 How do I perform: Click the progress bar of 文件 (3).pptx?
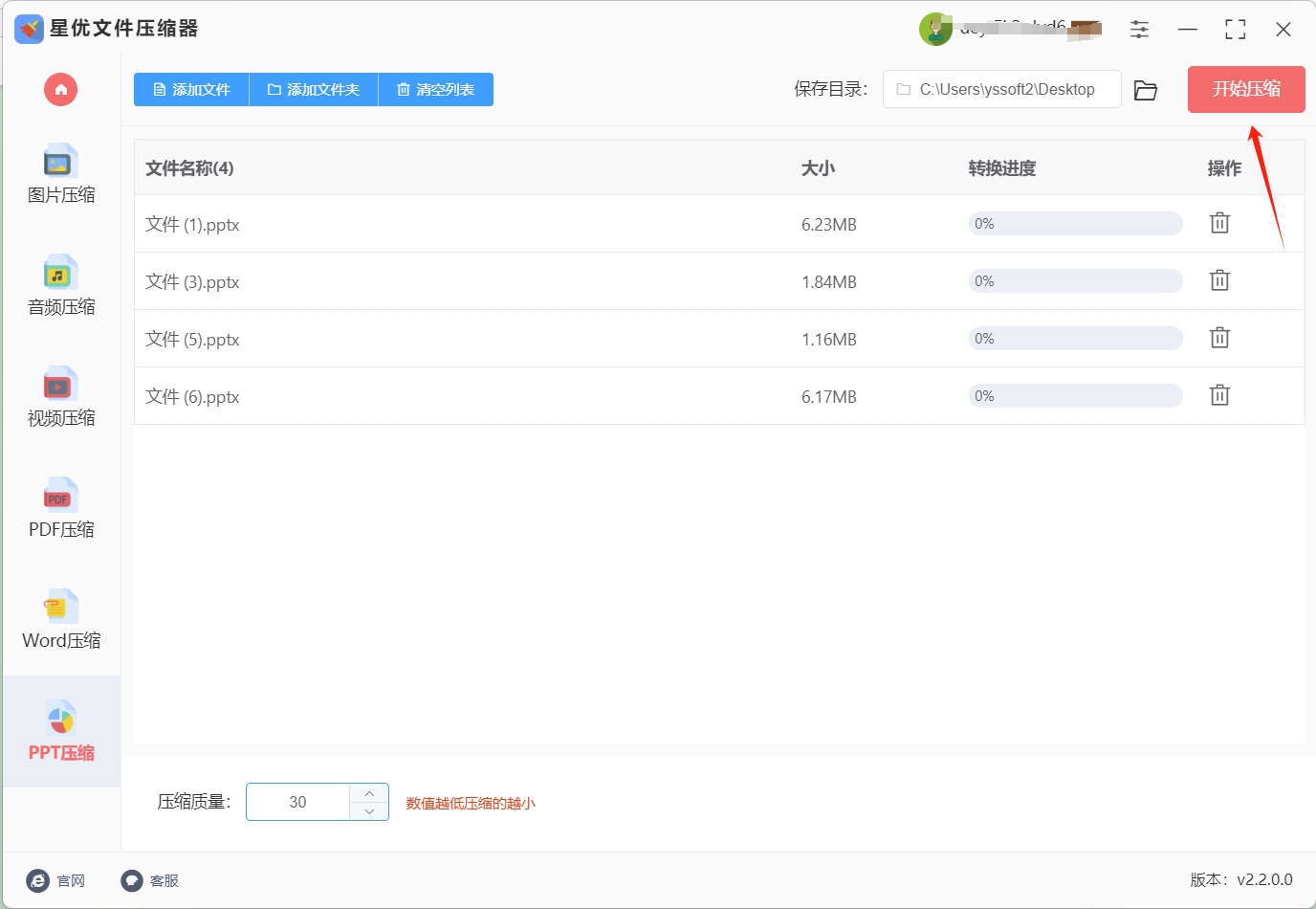(1076, 281)
